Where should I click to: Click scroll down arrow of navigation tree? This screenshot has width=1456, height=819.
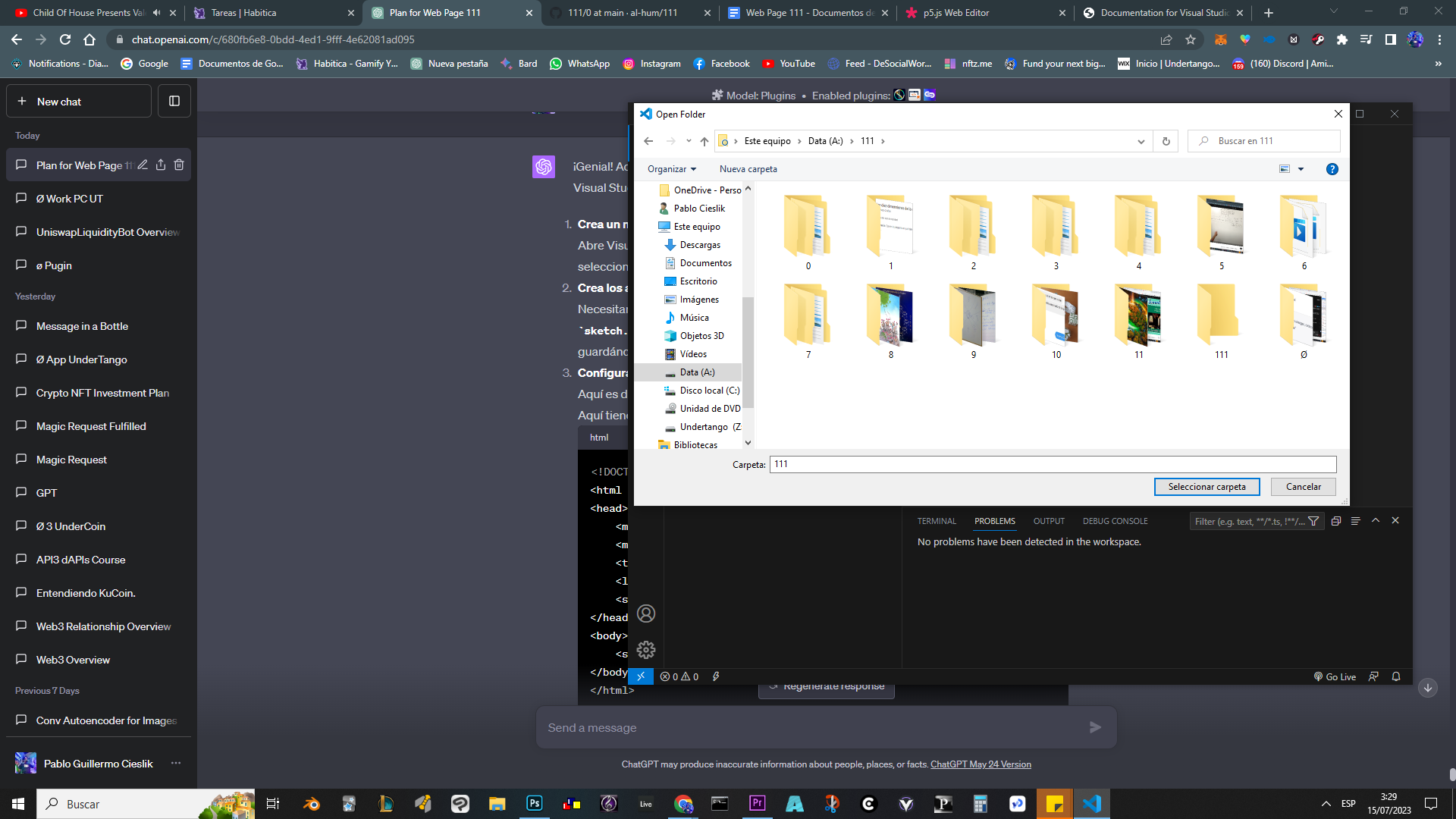(x=748, y=443)
